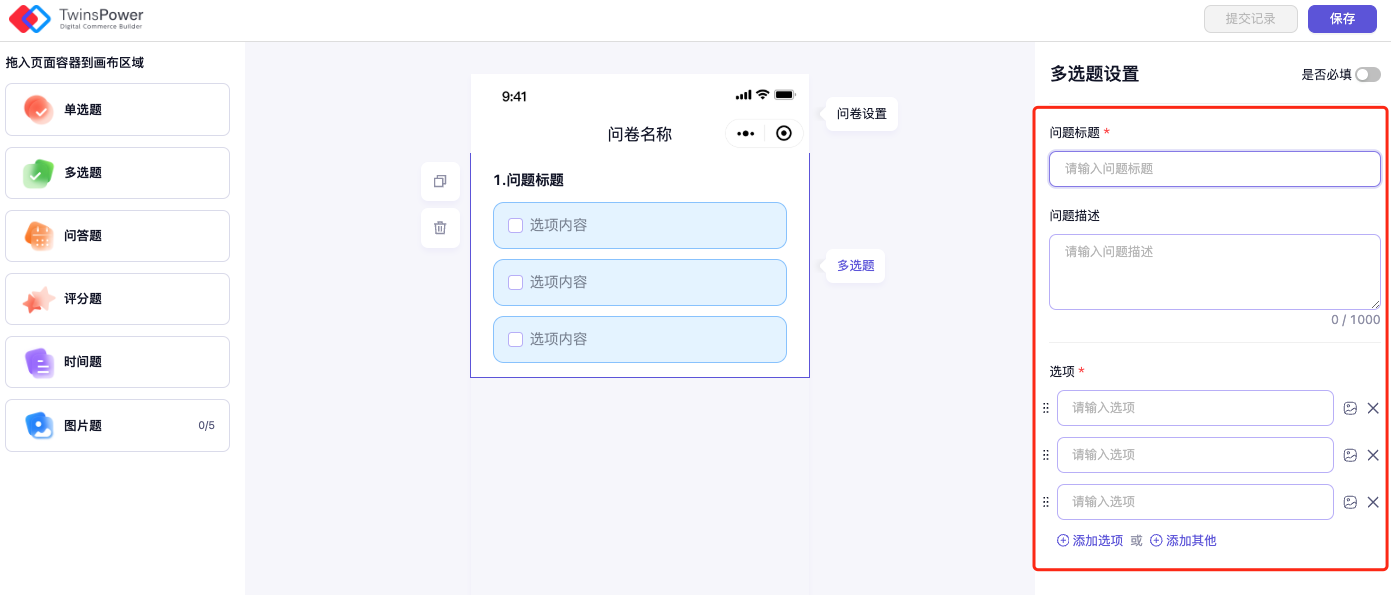Click the drag handle of the second option
This screenshot has width=1391, height=595.
coord(1046,455)
